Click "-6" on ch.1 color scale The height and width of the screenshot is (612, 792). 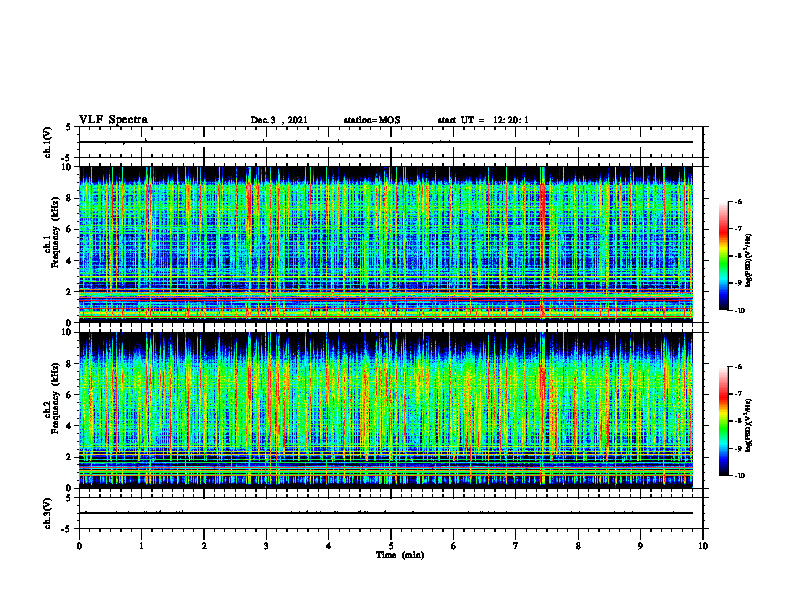(x=738, y=201)
